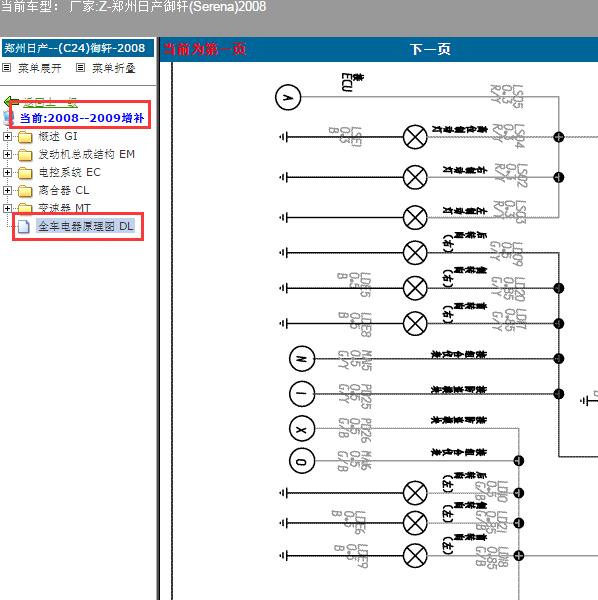The width and height of the screenshot is (598, 600).
Task: Expand the 变速器 MT plus box
Action: click(7, 208)
